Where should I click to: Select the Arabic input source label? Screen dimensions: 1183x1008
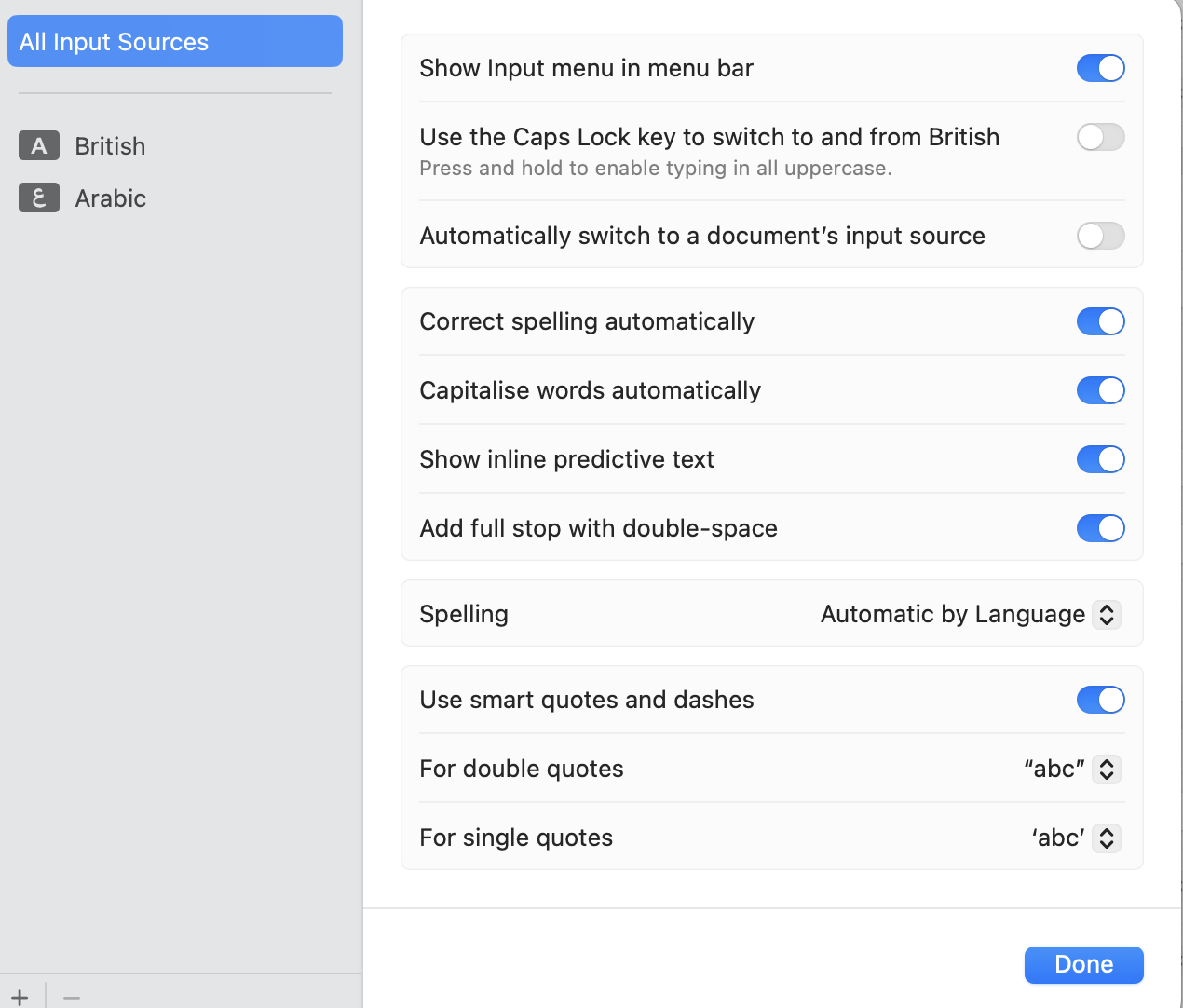click(110, 198)
